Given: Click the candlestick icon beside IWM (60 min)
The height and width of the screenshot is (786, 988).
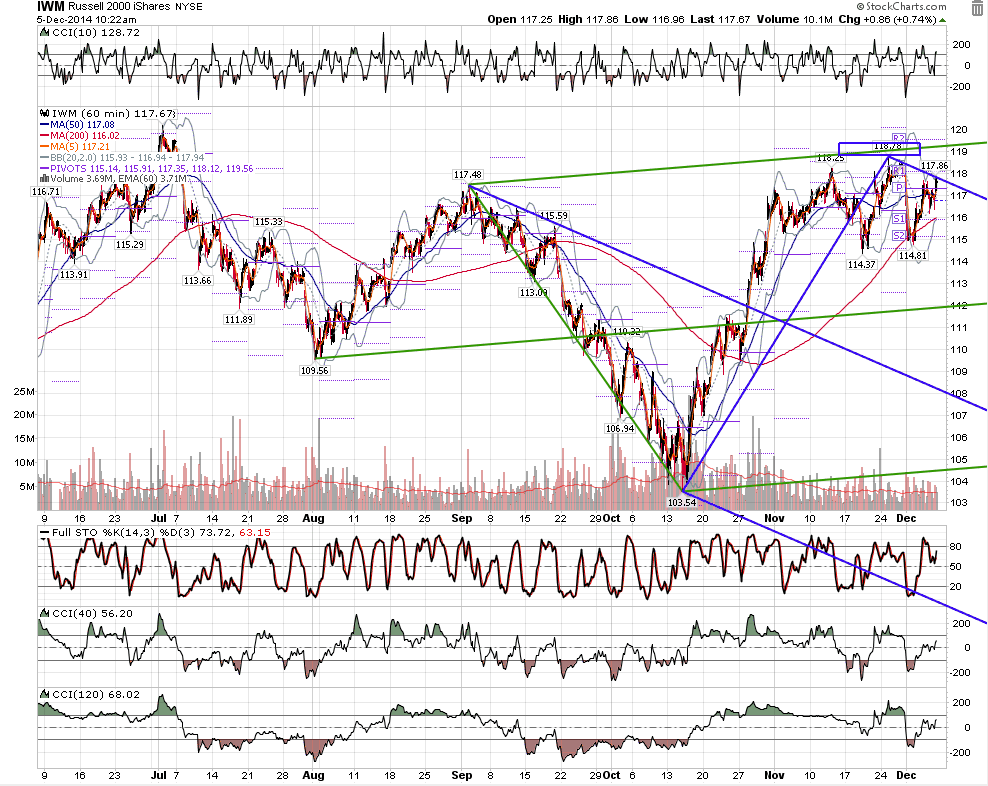Looking at the screenshot, I should [44, 113].
